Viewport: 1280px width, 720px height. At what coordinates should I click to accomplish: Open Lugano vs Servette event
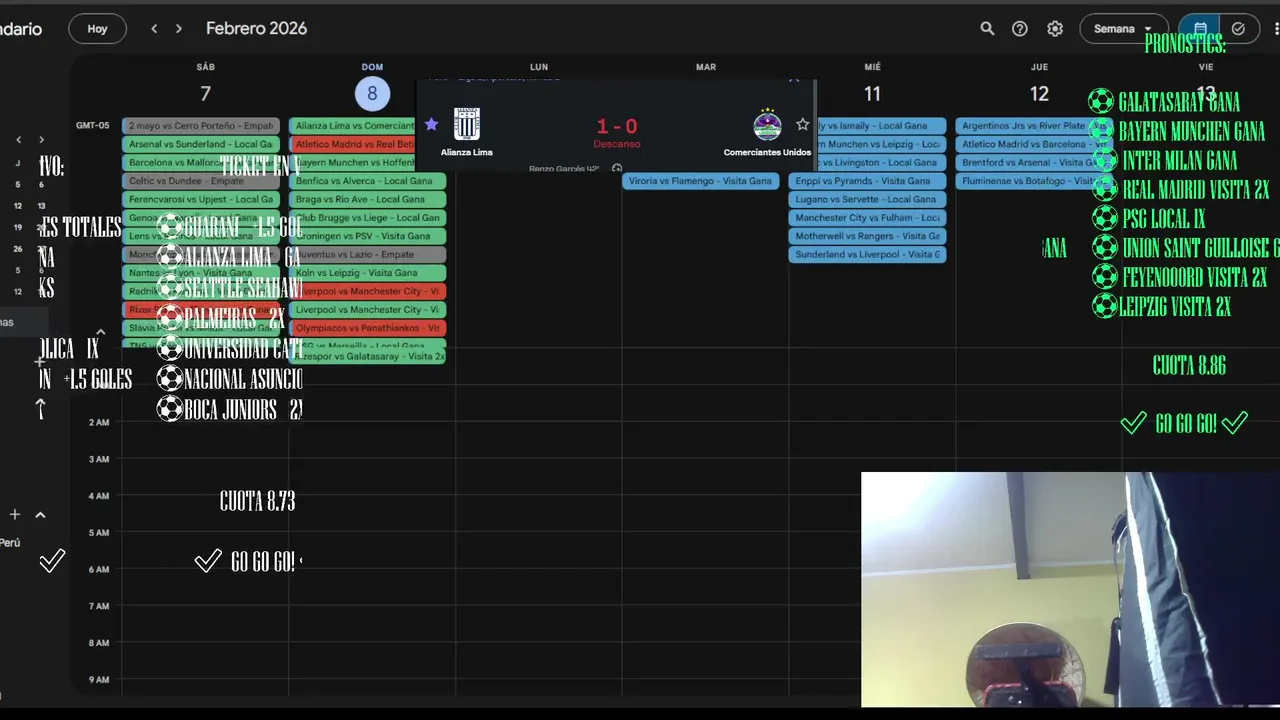pos(867,199)
